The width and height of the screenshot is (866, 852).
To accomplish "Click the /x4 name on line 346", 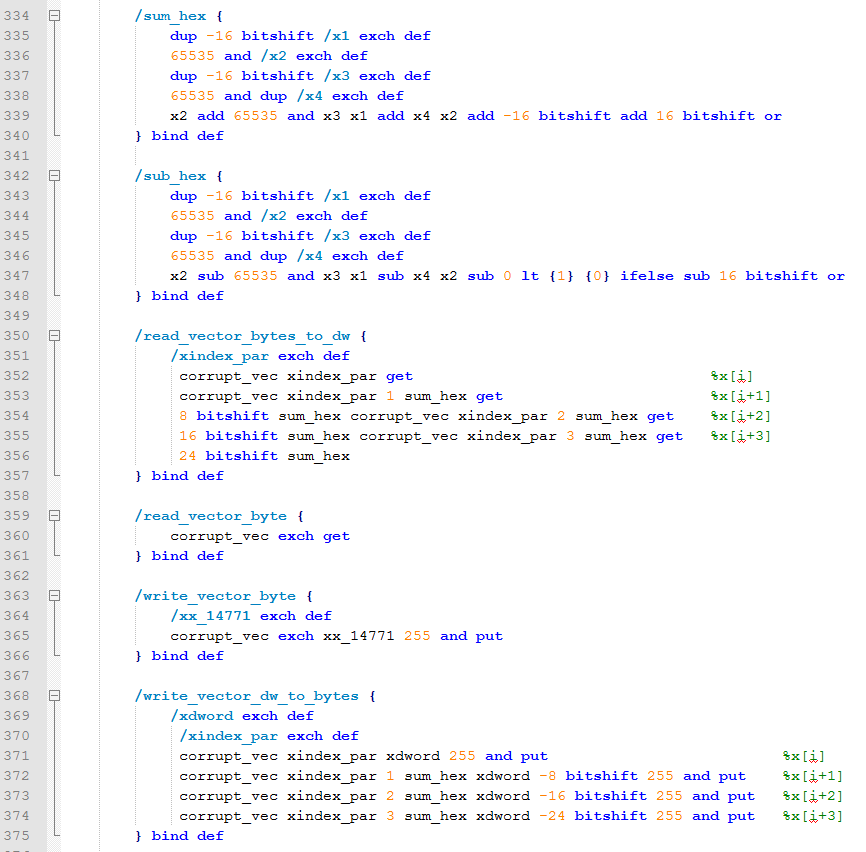I will 309,256.
